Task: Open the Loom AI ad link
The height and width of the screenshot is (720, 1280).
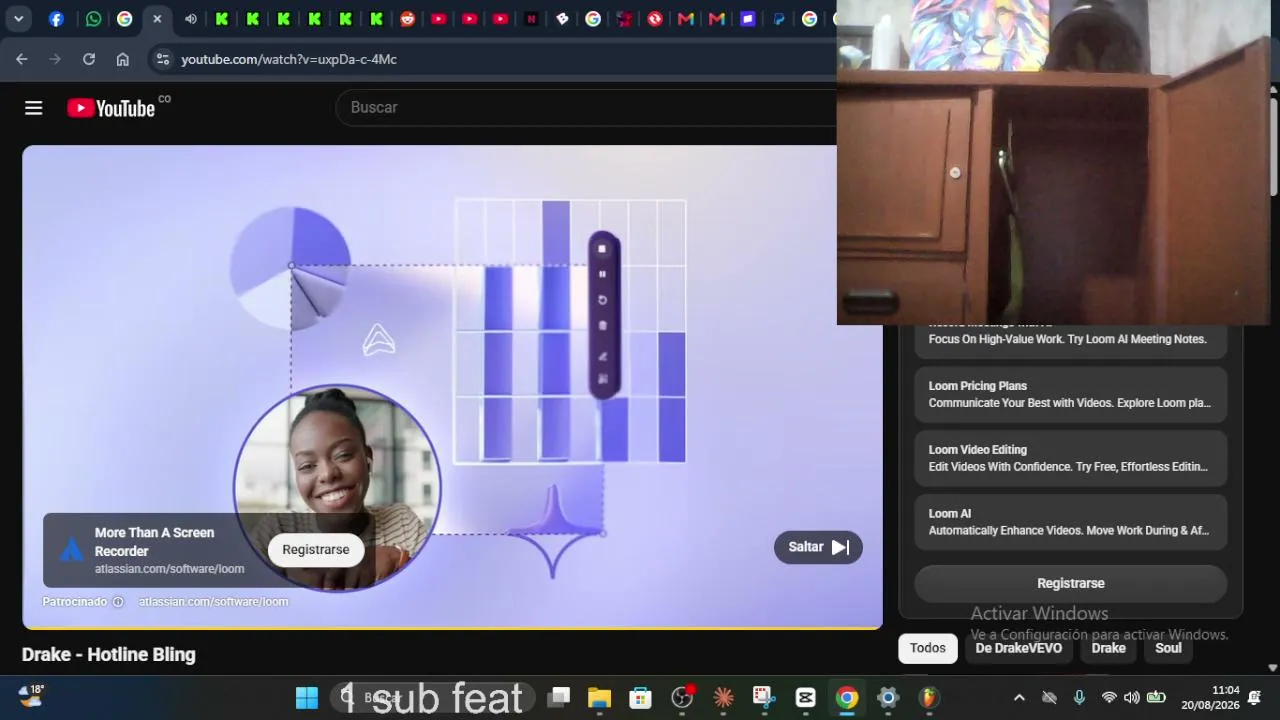Action: 1070,522
